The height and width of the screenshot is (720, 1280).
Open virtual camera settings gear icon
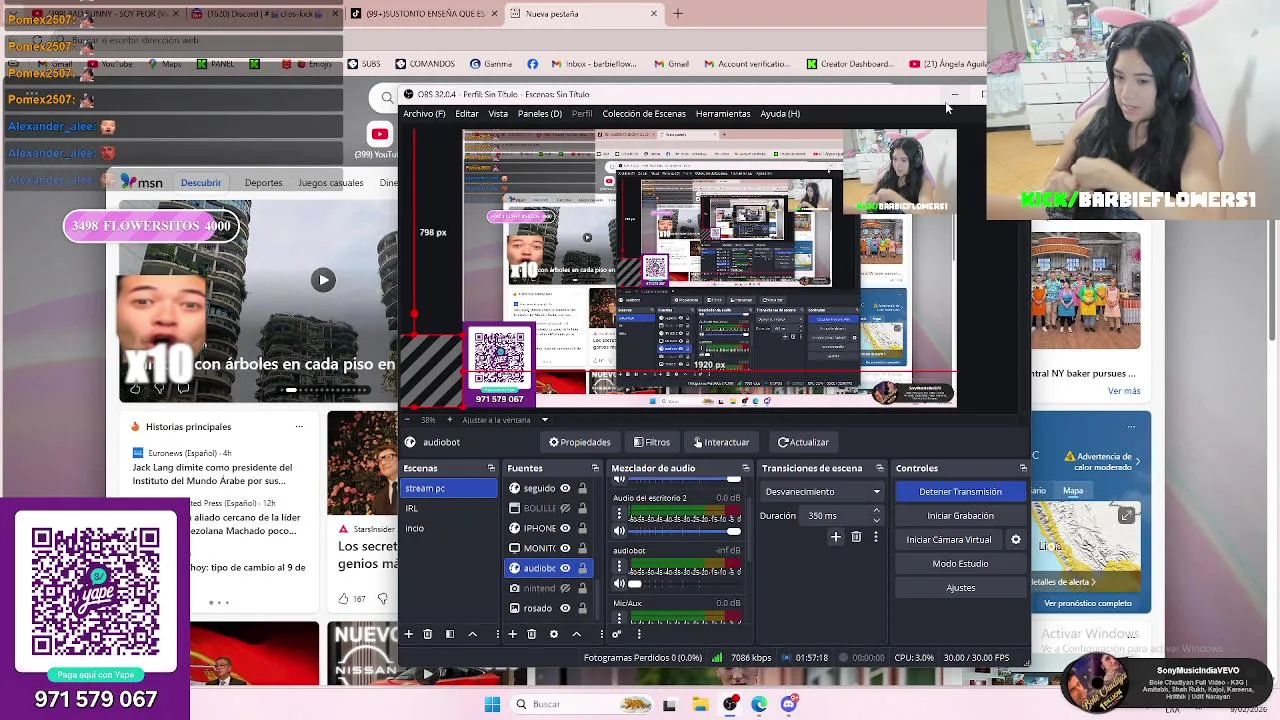(x=1016, y=540)
